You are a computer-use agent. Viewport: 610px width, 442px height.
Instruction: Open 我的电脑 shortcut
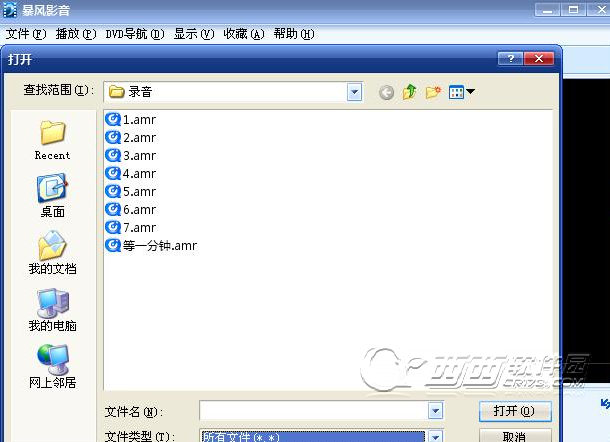[x=53, y=310]
